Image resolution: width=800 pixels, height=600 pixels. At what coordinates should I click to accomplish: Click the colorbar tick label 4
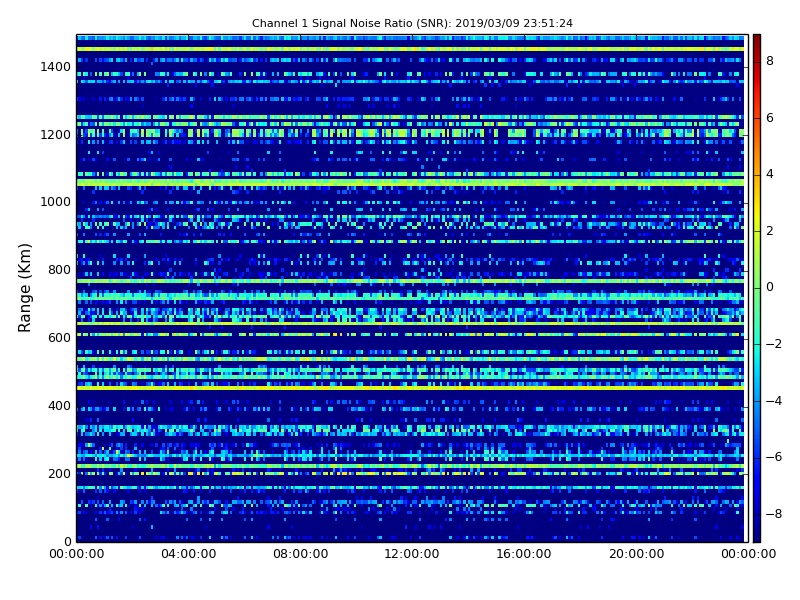[x=770, y=174]
